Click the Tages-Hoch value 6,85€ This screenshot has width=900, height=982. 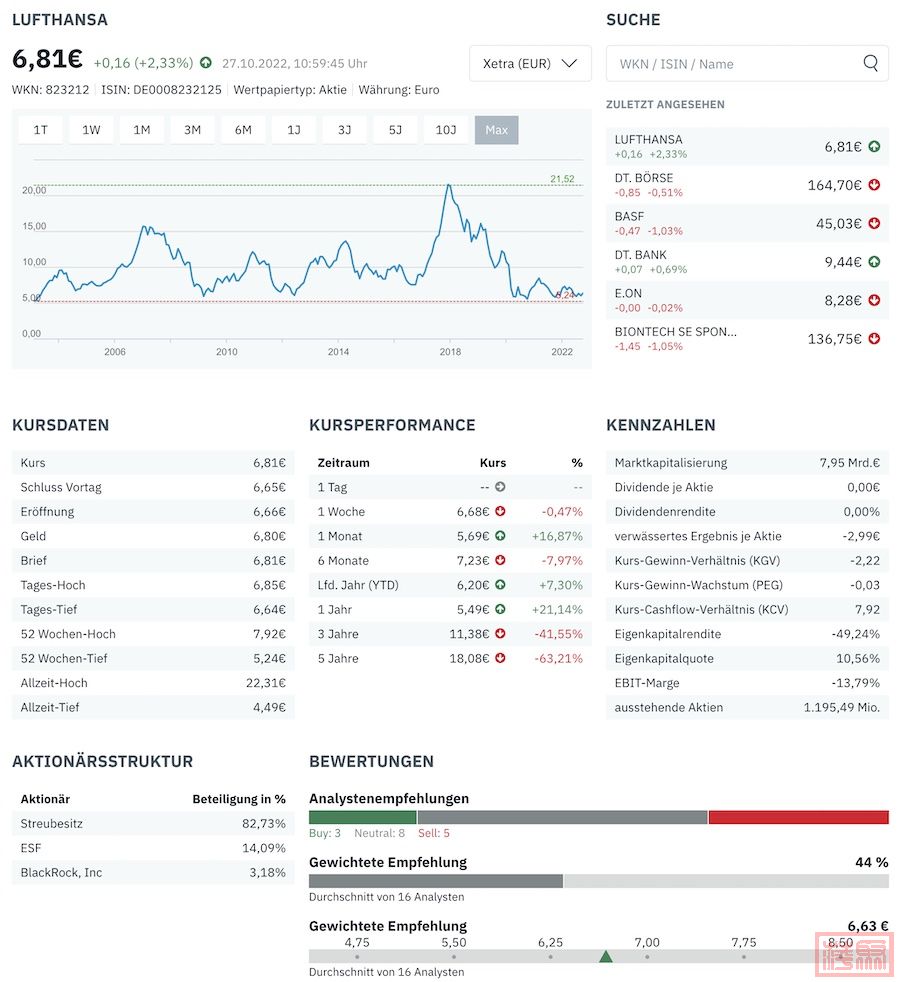coord(269,585)
